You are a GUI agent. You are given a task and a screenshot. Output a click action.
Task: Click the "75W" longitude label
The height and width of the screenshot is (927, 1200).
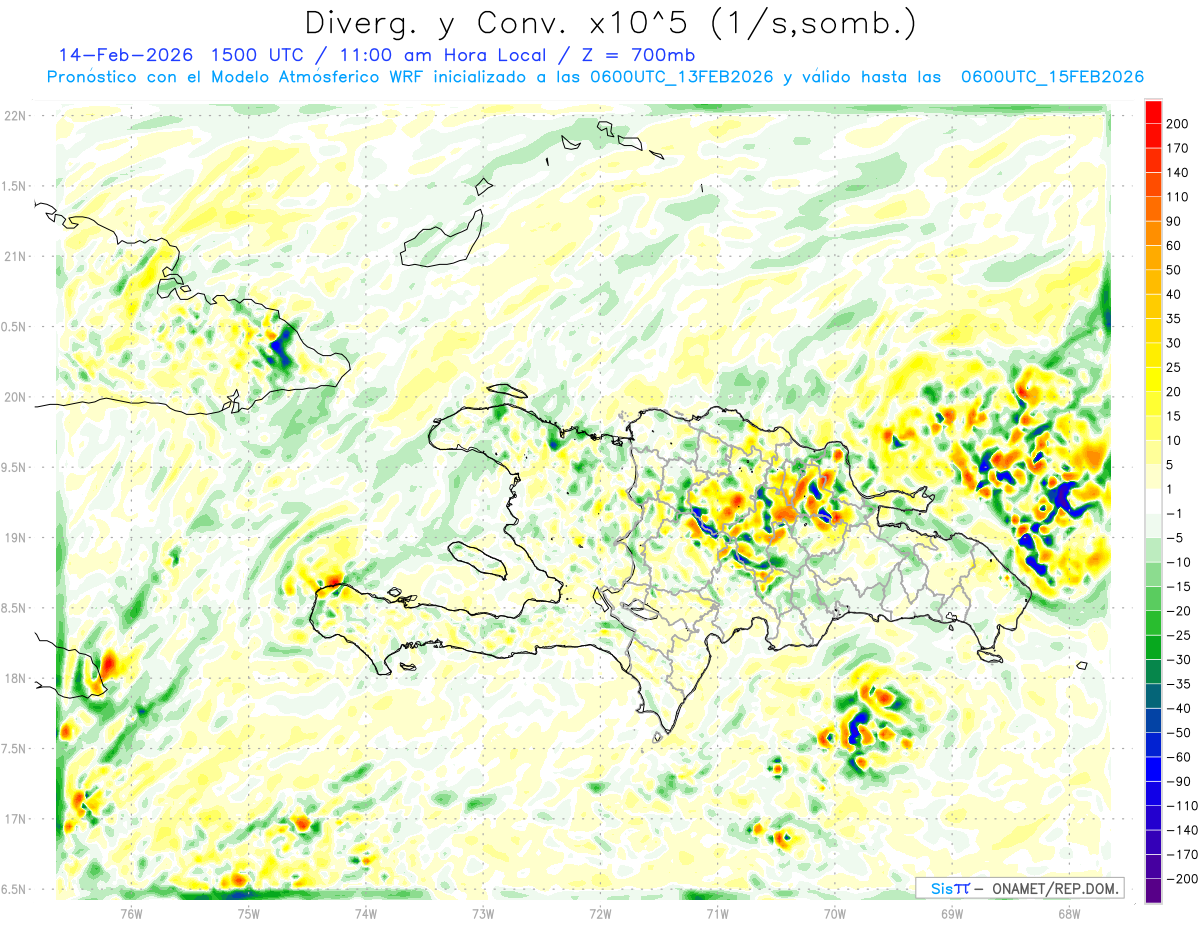tap(248, 912)
